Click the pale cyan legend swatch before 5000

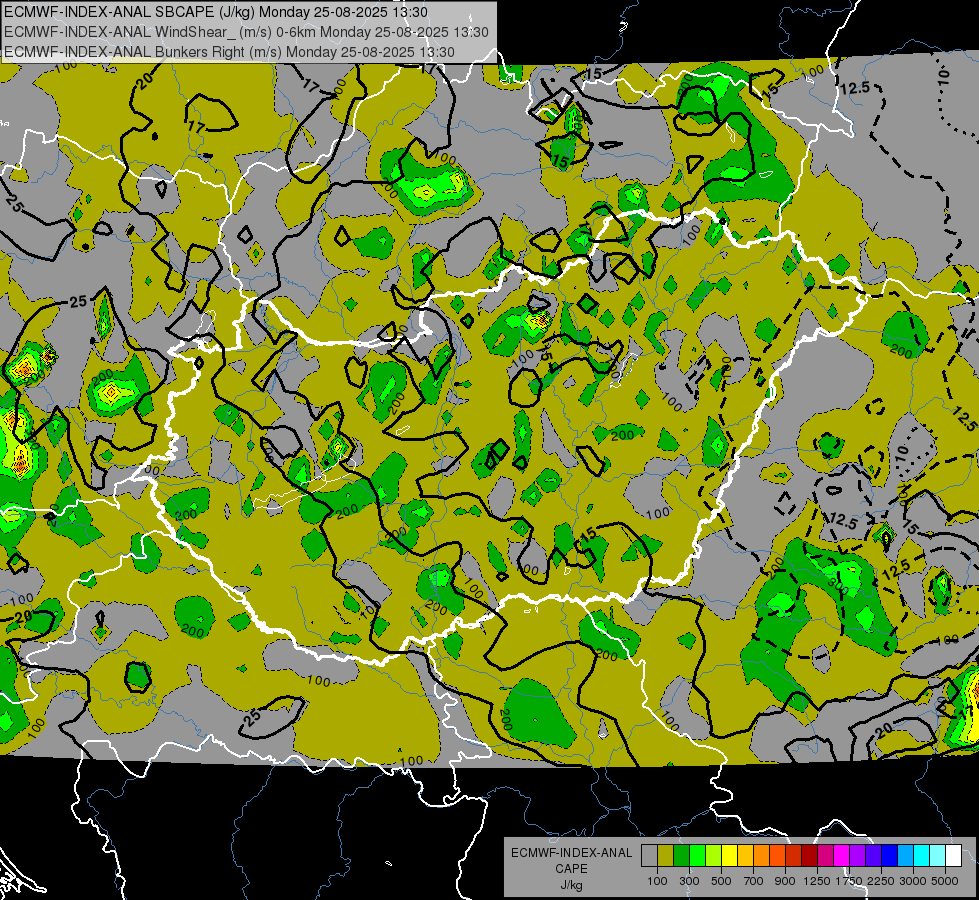(x=938, y=856)
